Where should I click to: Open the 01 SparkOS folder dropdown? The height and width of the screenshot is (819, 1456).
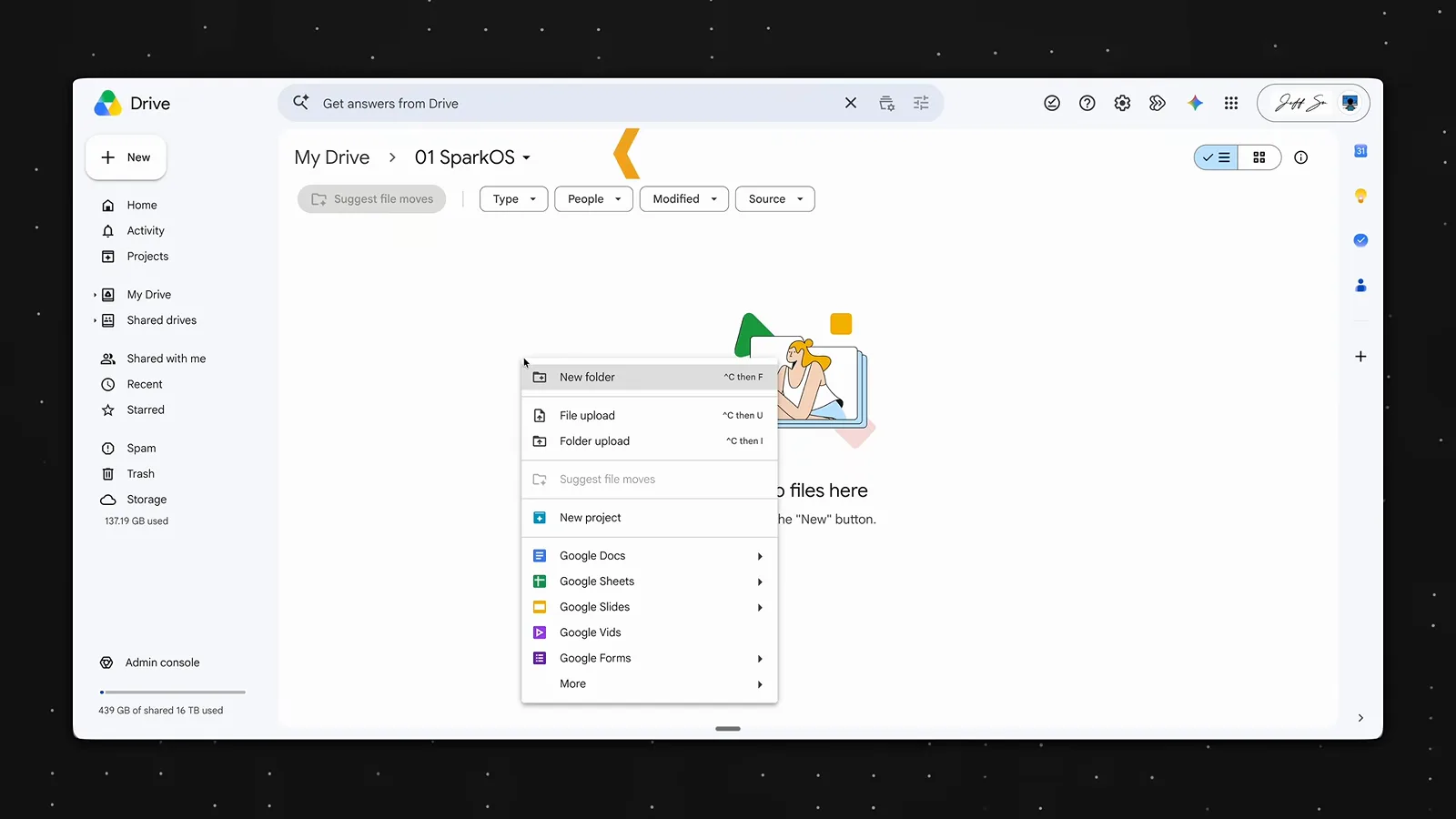pos(472,157)
